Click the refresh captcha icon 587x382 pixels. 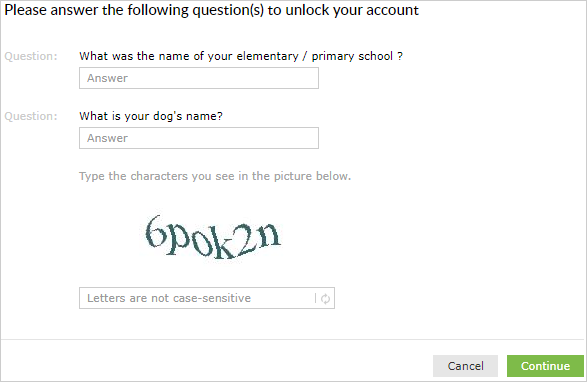[325, 298]
